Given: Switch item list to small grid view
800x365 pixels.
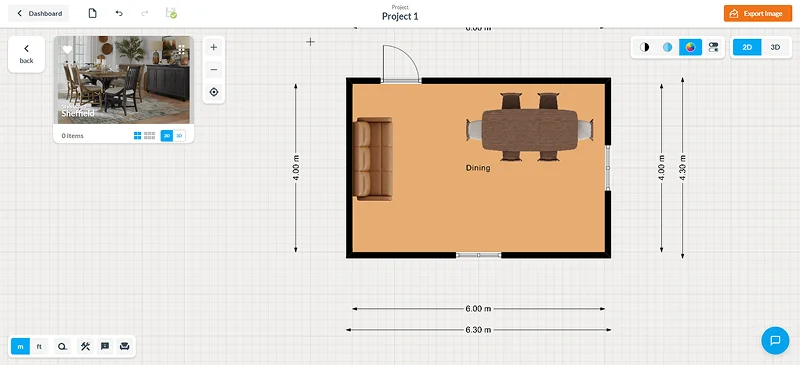Looking at the screenshot, I should coord(149,136).
